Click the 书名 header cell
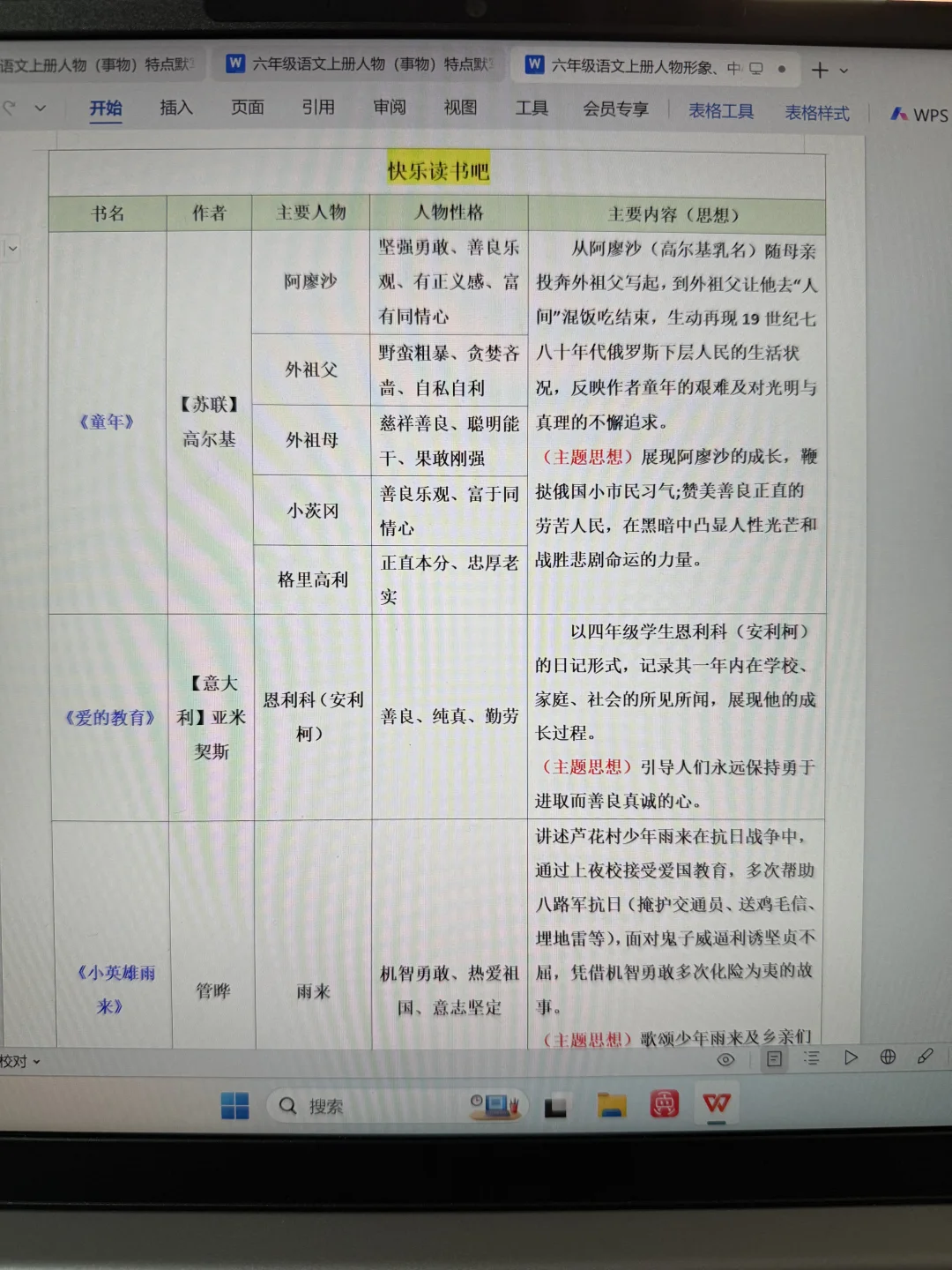 pyautogui.click(x=108, y=213)
